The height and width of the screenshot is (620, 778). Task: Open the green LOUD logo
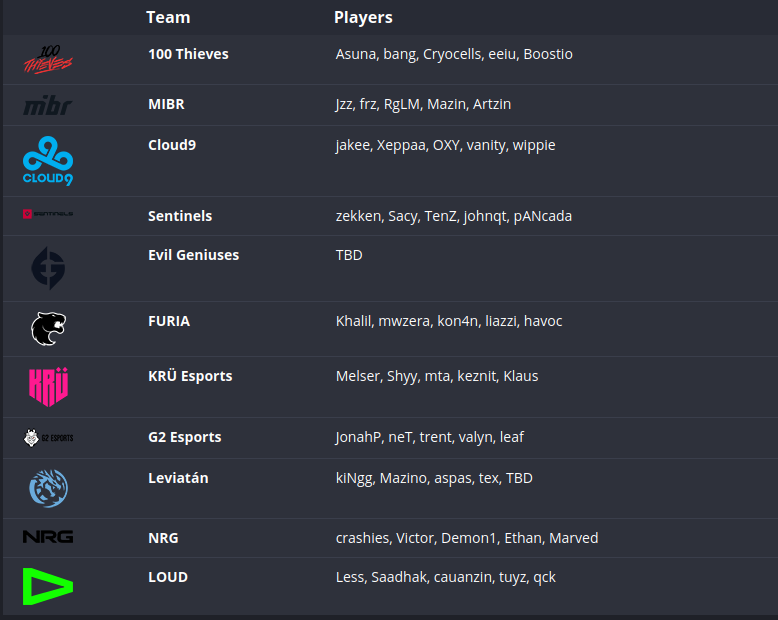pos(48,587)
